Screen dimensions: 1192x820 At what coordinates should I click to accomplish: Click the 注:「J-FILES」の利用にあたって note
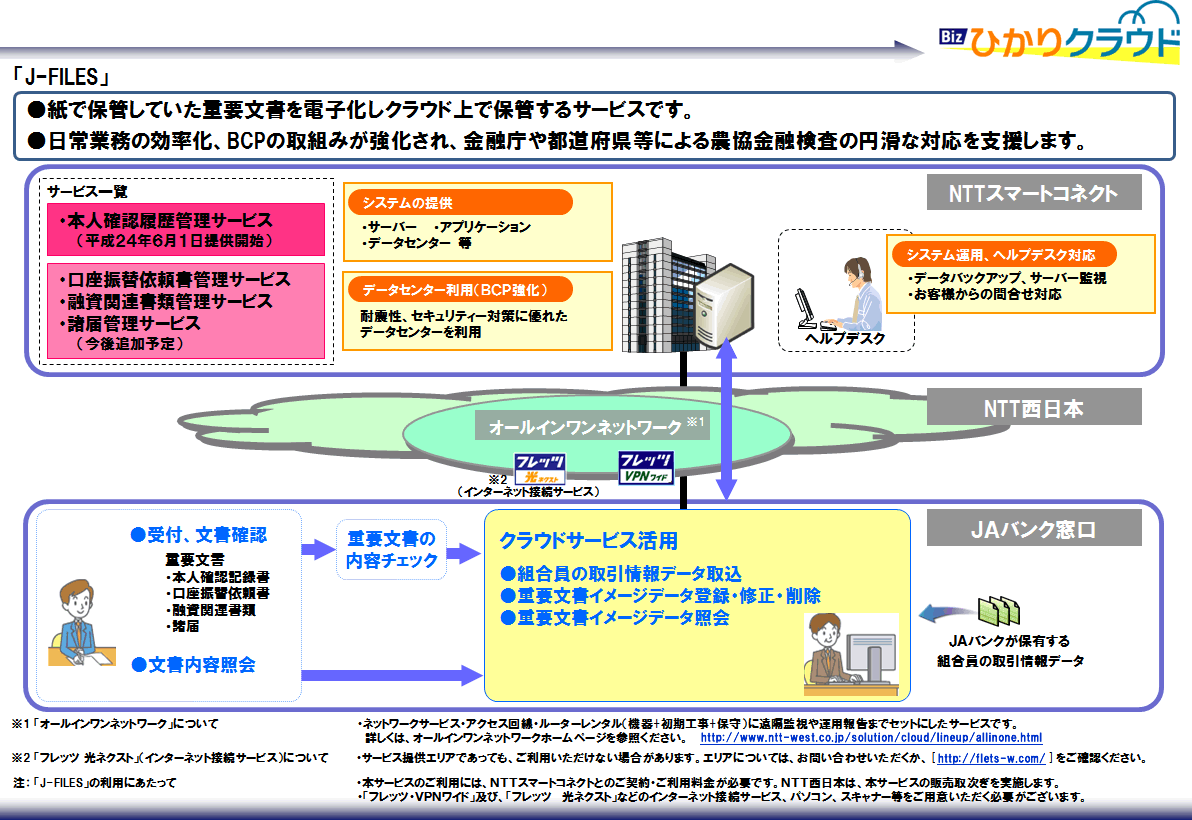[94, 782]
